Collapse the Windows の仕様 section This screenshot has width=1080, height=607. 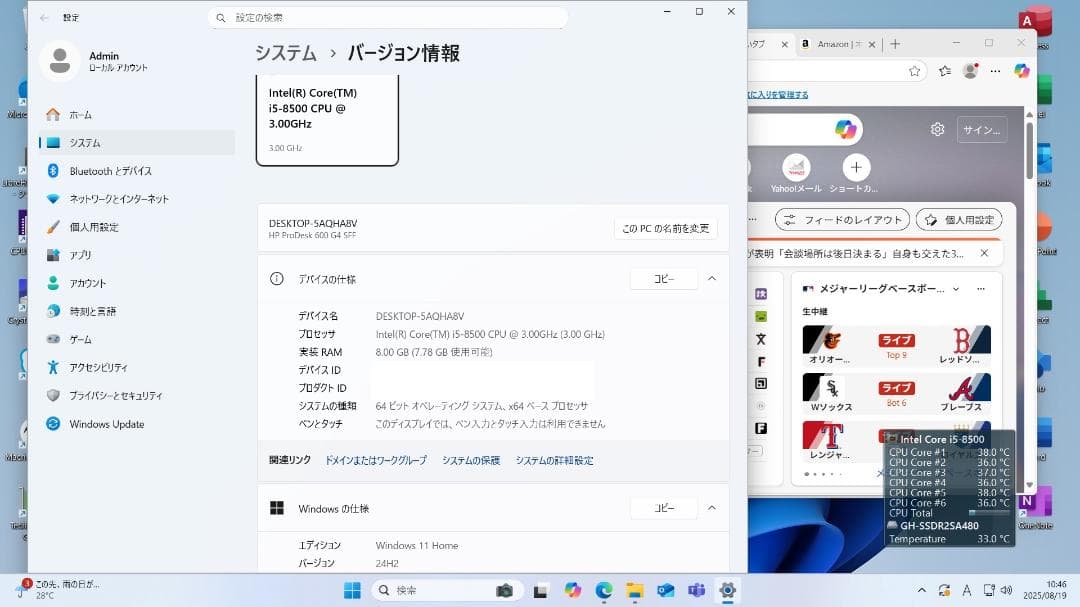(x=711, y=507)
